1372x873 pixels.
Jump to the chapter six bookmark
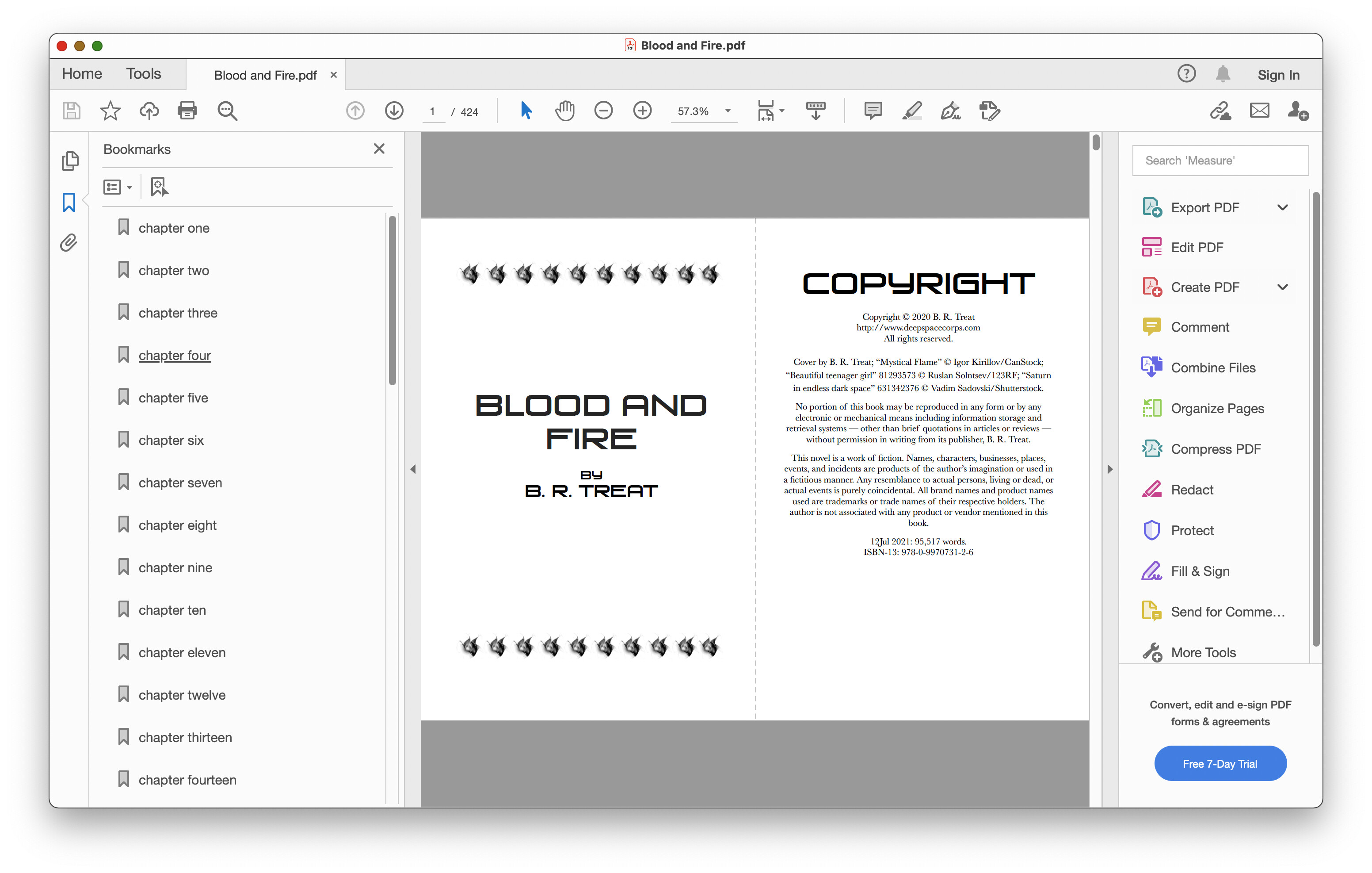point(171,441)
